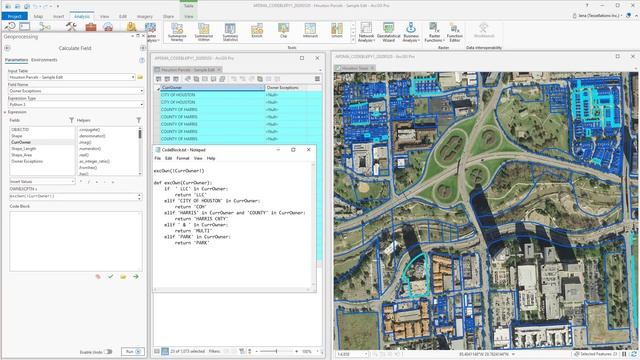The image size is (640, 360).
Task: Click the Code Block text area
Action: coord(76,241)
